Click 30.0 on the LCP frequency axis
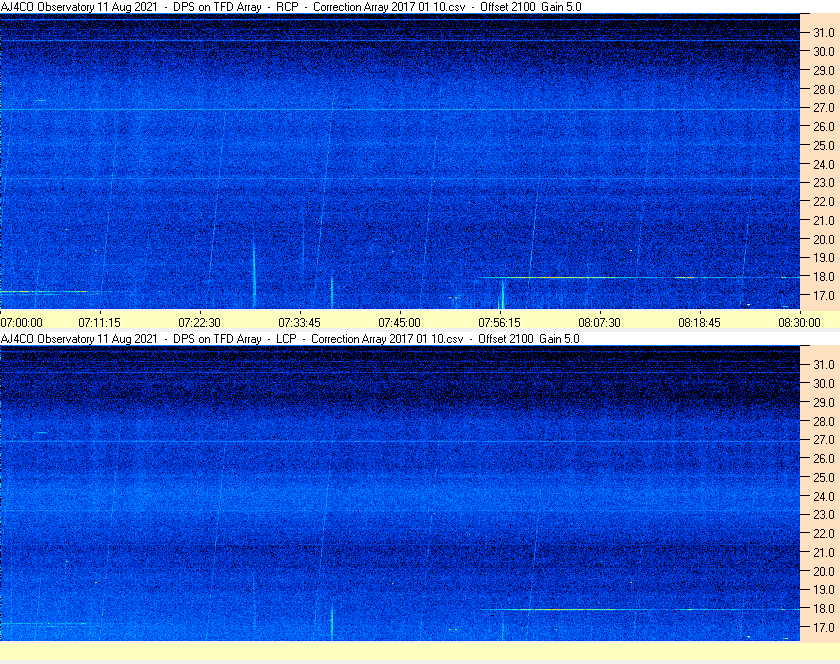 (824, 383)
